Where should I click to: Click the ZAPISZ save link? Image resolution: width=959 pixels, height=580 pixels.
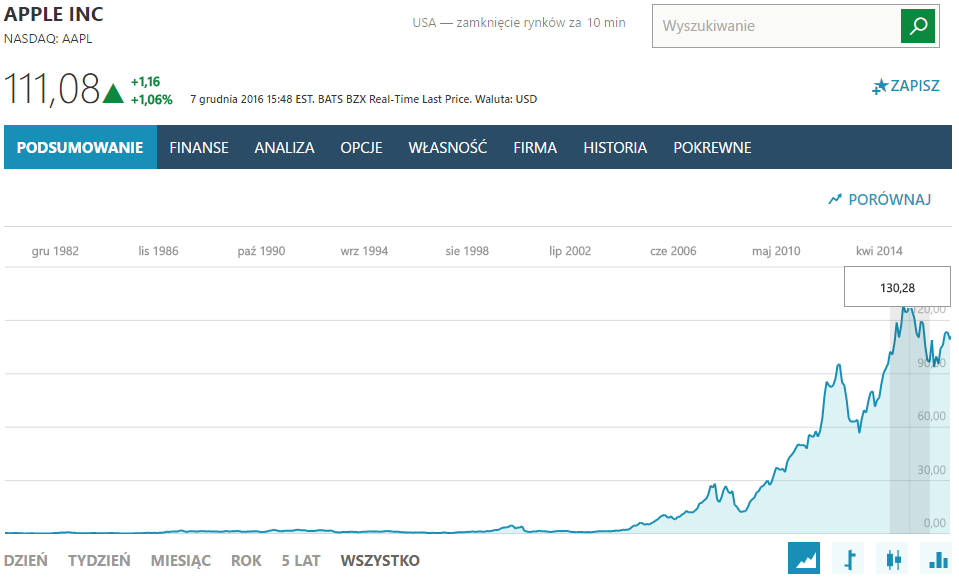[914, 86]
